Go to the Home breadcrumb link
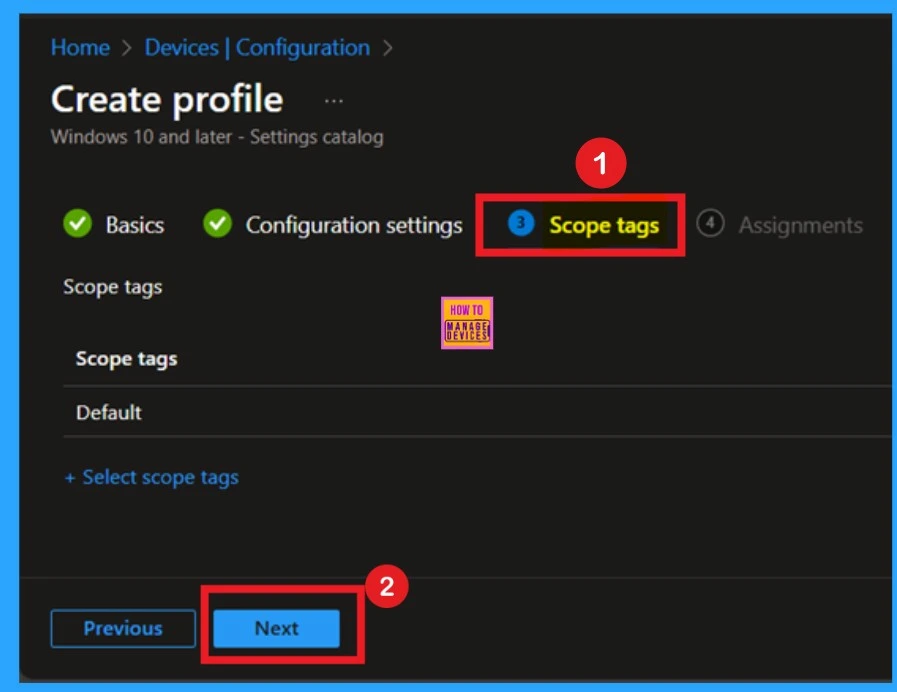This screenshot has height=692, width=897. (80, 47)
